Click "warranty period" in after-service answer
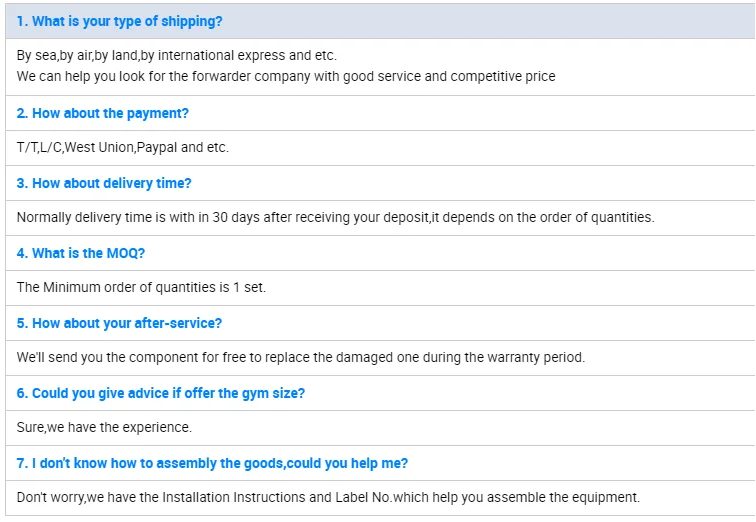756x522 pixels. (535, 357)
